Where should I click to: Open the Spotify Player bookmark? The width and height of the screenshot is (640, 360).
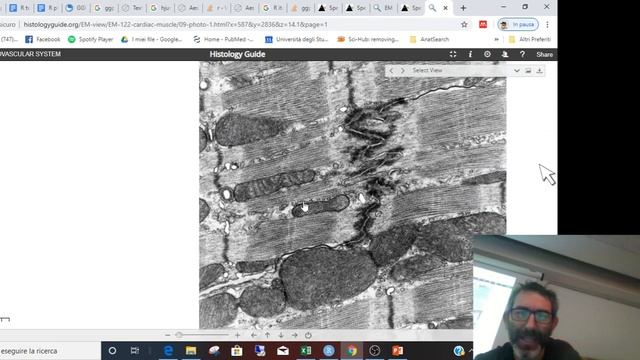point(90,39)
